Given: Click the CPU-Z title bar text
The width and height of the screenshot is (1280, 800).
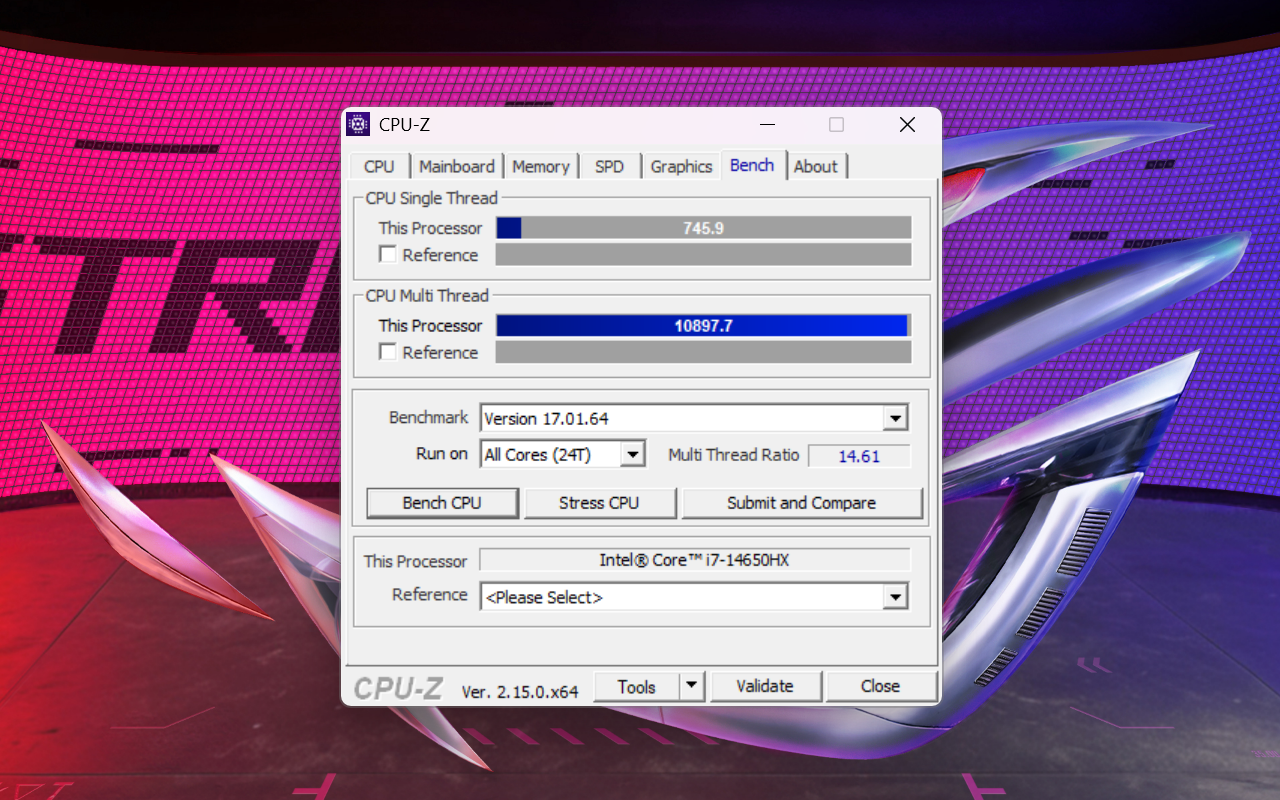Looking at the screenshot, I should coord(404,125).
